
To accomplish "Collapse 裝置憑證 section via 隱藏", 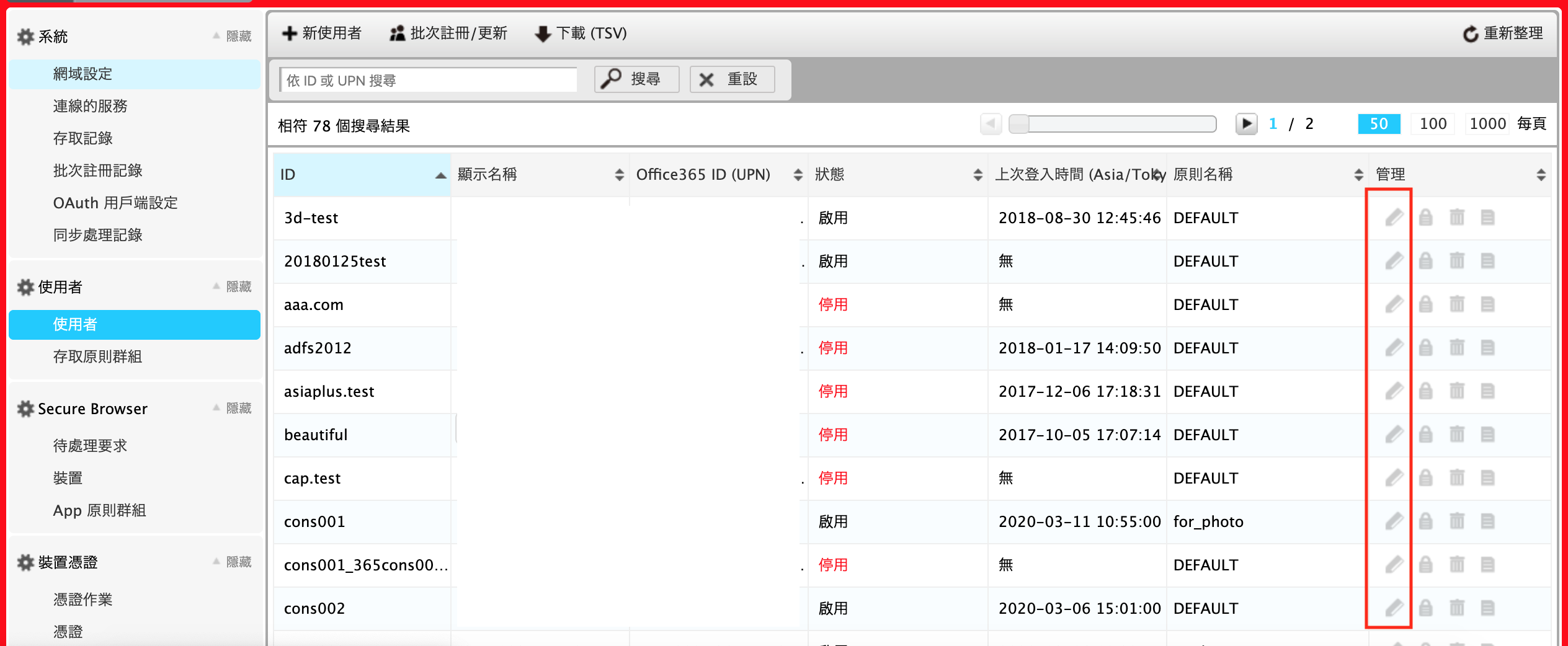I will 233,562.
